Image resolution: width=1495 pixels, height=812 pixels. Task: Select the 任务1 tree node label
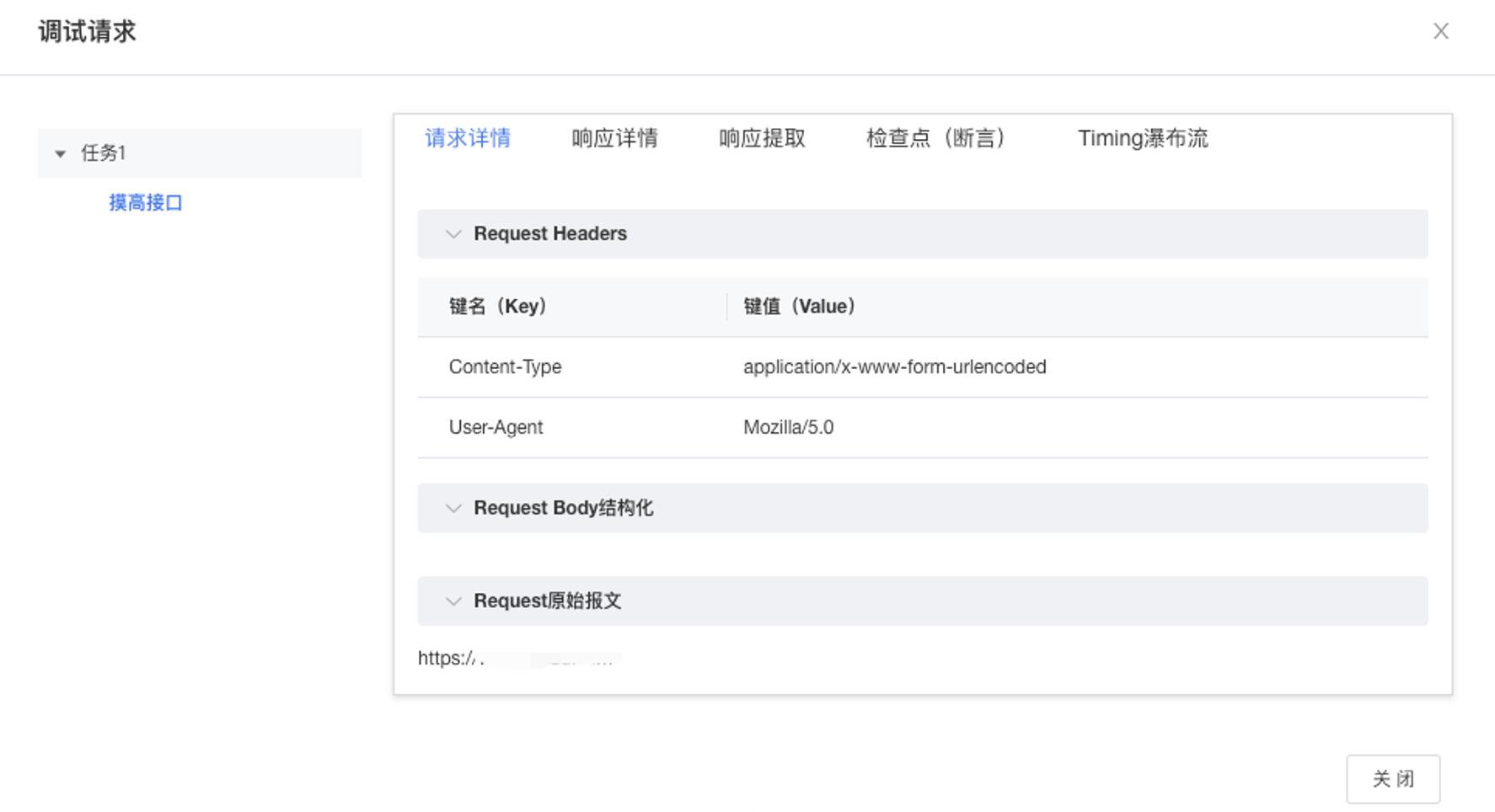103,153
